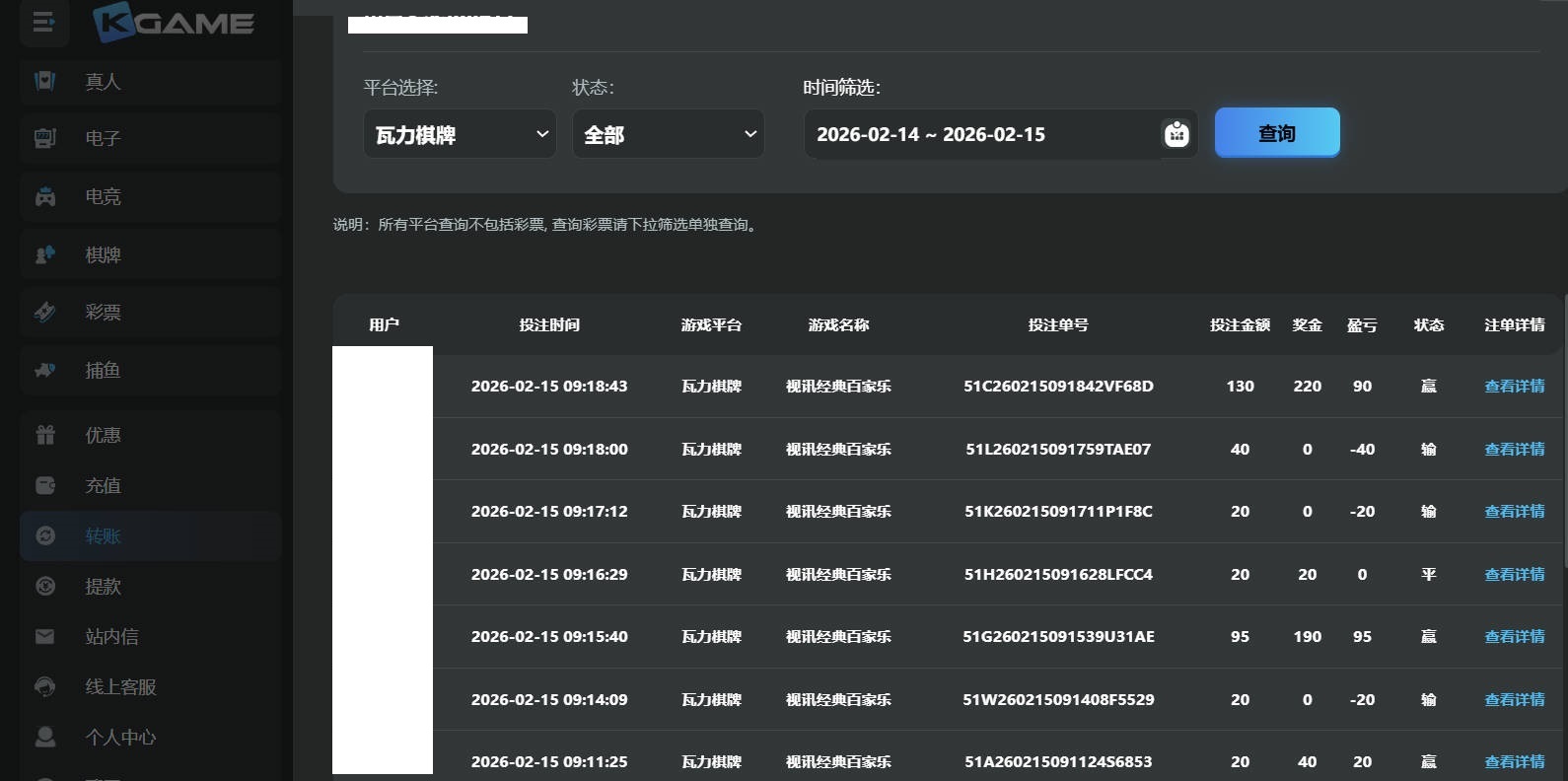Expand the 瓦力棋牌 platform dropdown
1568x781 pixels.
pos(460,134)
